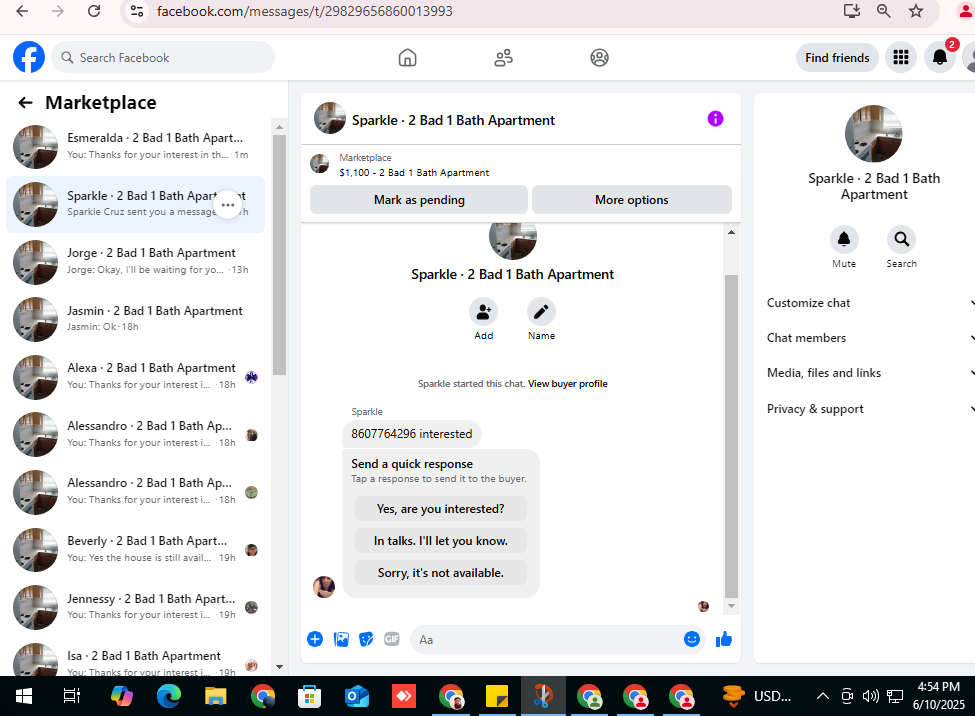Viewport: 975px width, 716px height.
Task: Search in conversation with the magnifier icon
Action: [901, 239]
